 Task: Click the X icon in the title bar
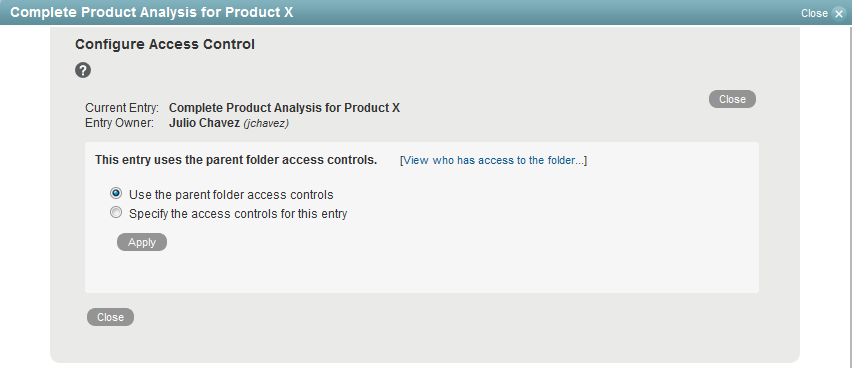(838, 14)
